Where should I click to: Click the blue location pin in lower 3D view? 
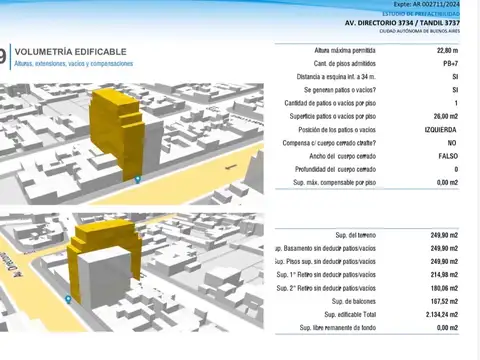pyautogui.click(x=68, y=300)
